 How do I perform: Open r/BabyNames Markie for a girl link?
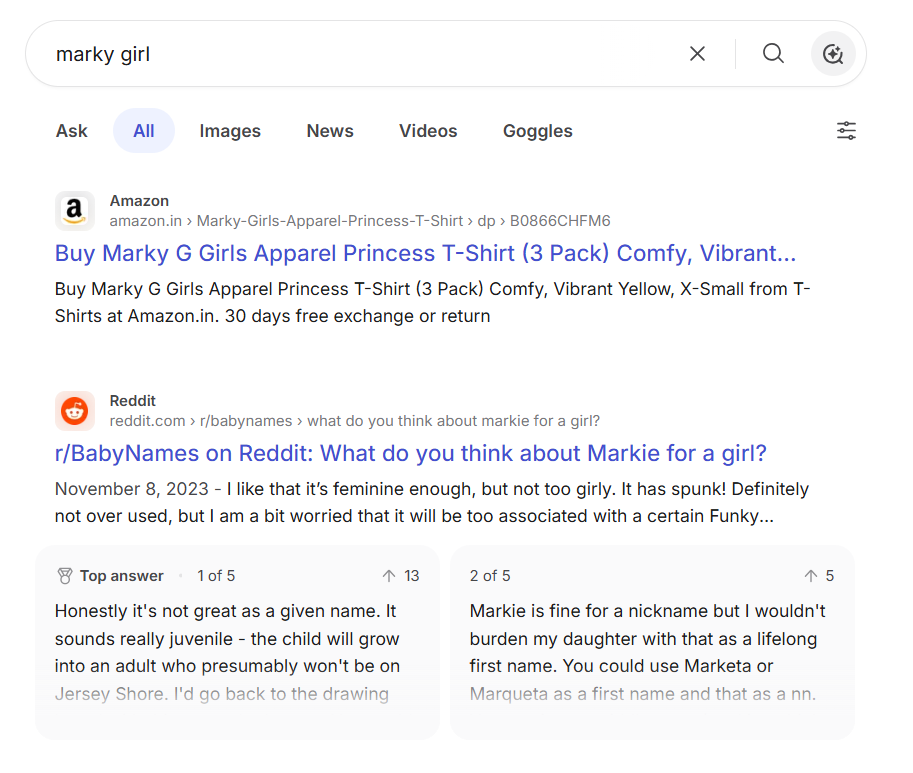click(411, 453)
